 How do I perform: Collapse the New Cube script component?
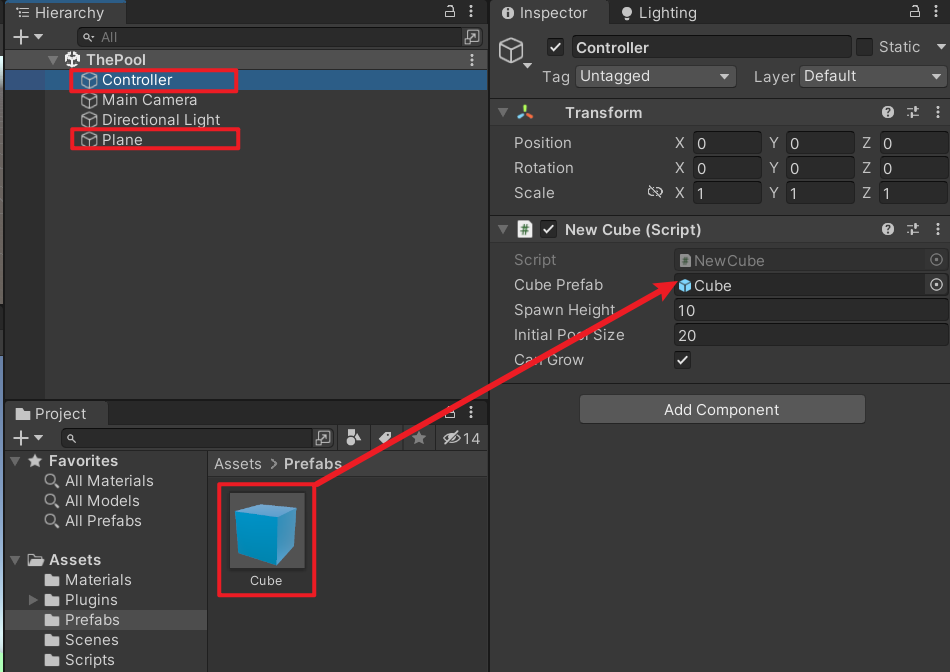coord(503,229)
